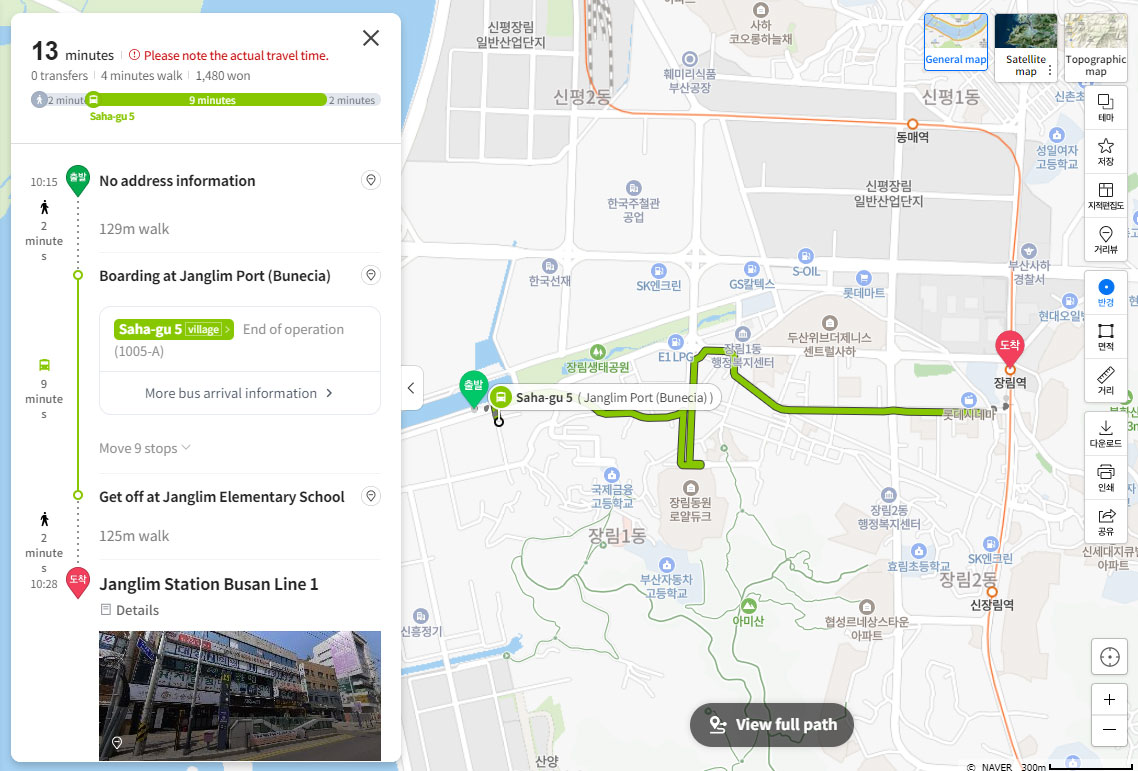Open More bus arrival information
The height and width of the screenshot is (771, 1138).
click(240, 393)
